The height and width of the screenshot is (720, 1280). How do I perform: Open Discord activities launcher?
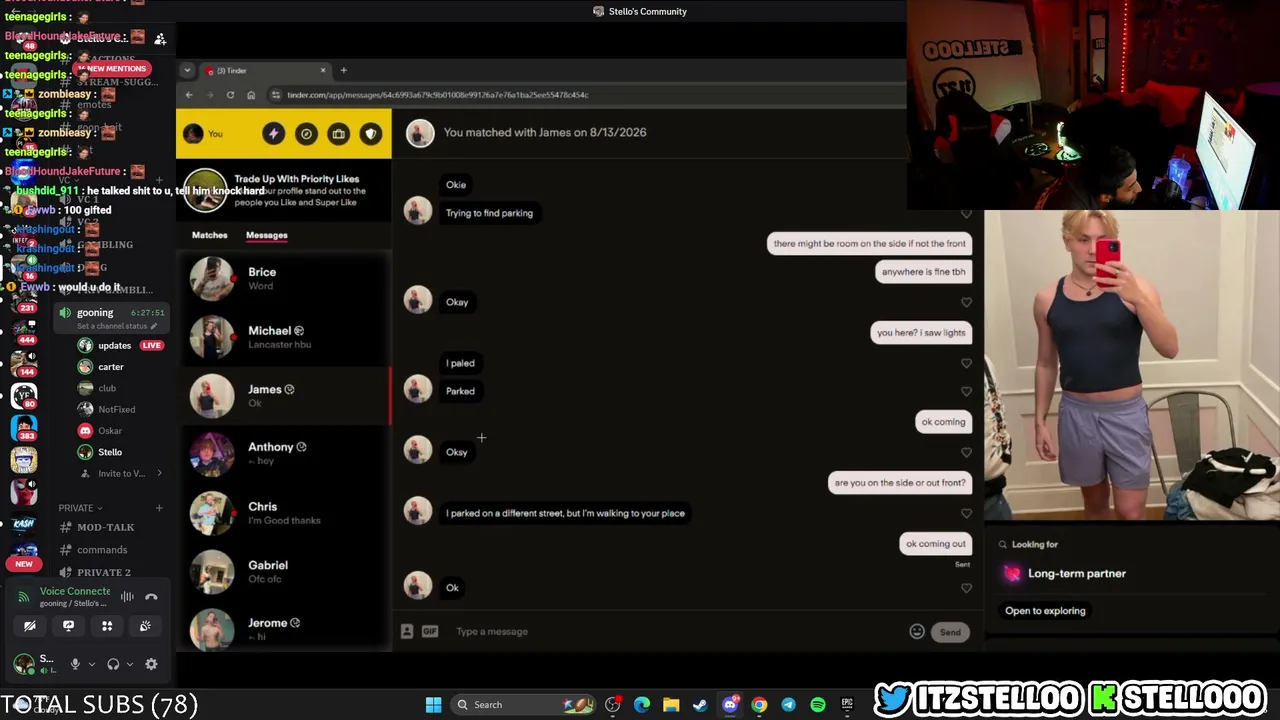[x=107, y=626]
